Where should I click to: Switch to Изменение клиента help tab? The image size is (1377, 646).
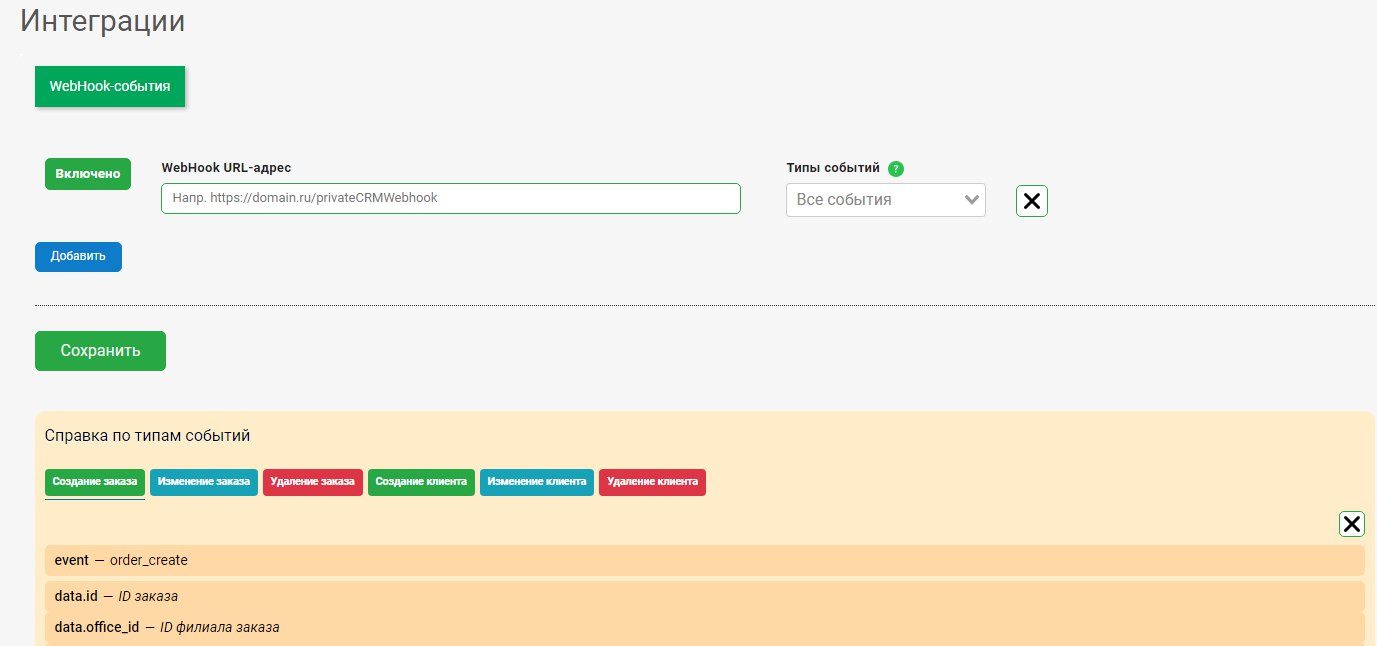pyautogui.click(x=537, y=482)
